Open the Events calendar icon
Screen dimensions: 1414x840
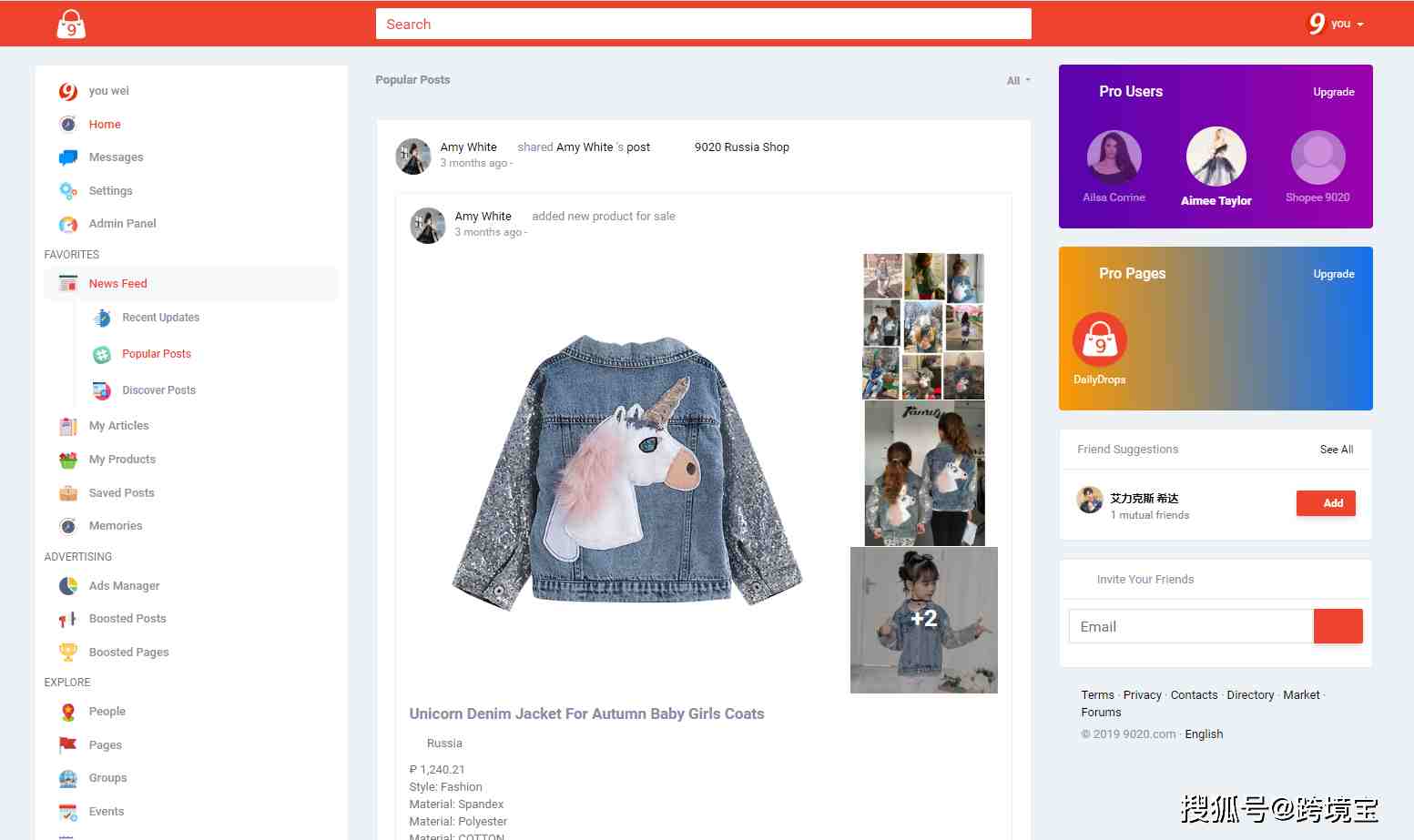(68, 812)
